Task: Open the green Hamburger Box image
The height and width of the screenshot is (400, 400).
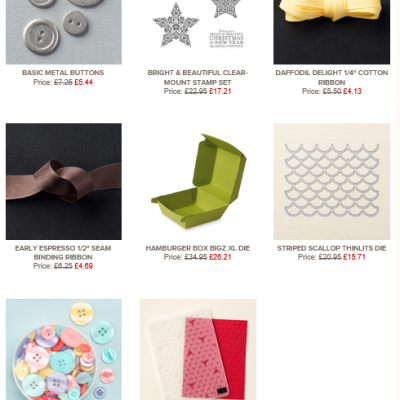Action: coord(198,181)
